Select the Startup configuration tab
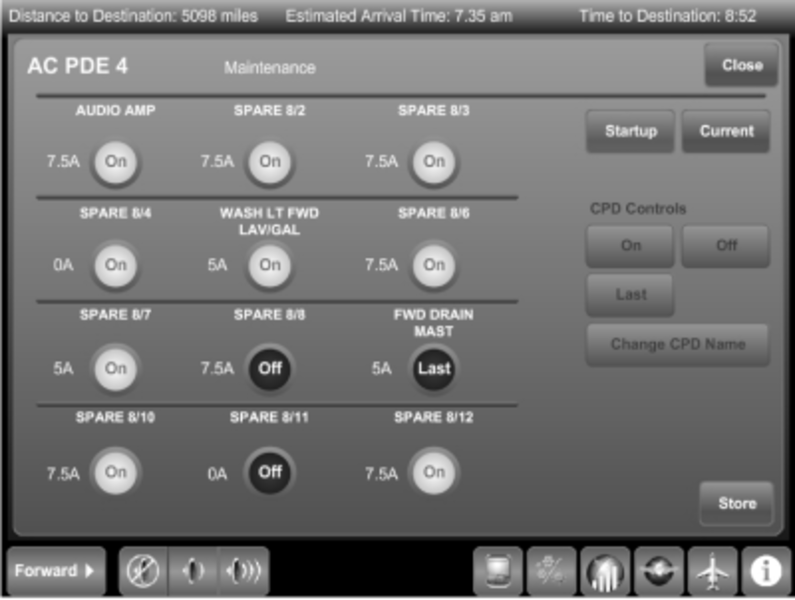 (630, 131)
